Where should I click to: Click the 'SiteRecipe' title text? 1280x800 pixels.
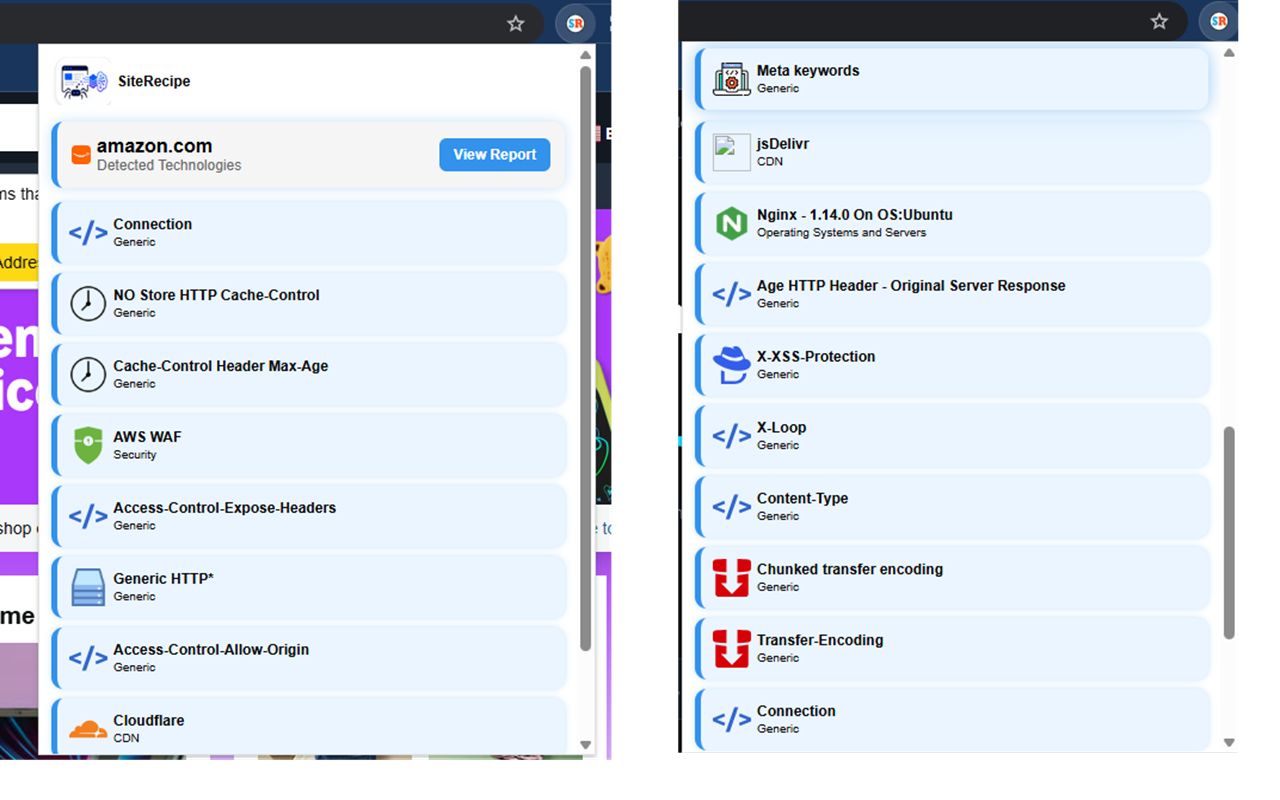click(154, 81)
